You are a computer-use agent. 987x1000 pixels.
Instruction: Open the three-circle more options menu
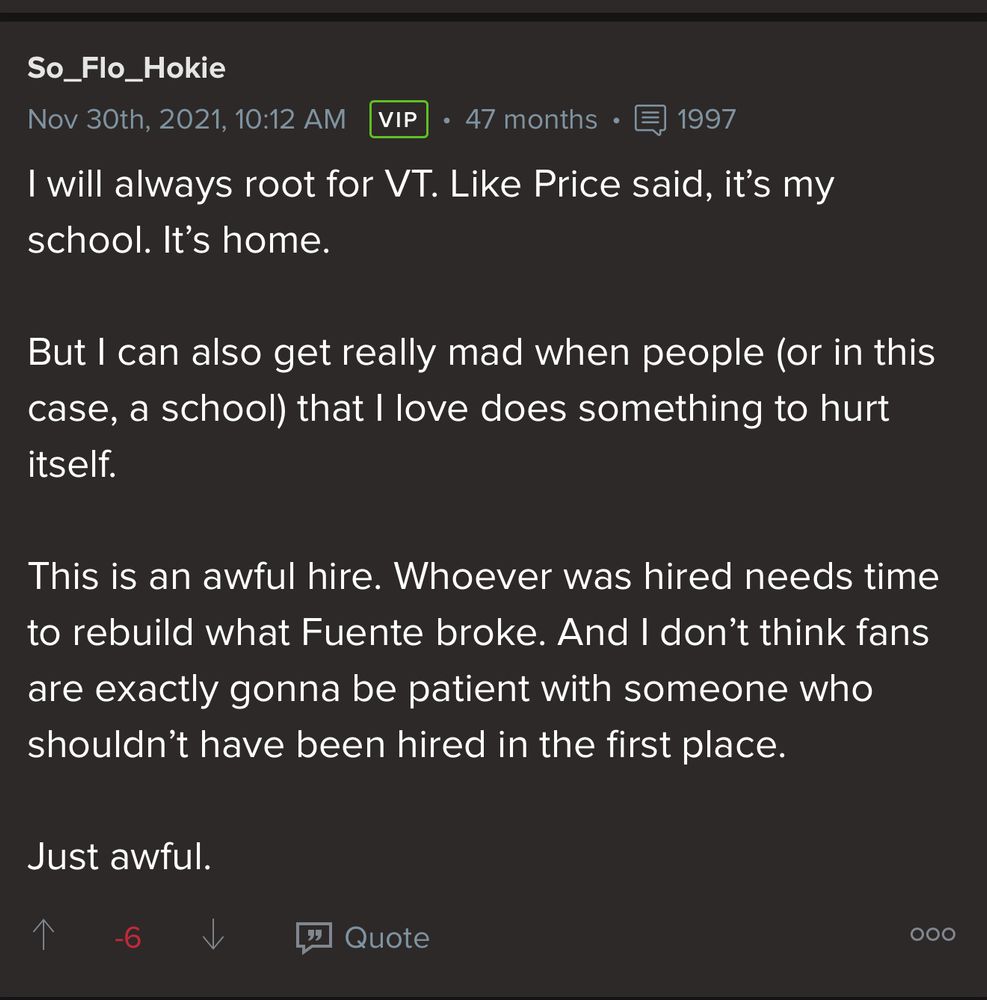[x=932, y=934]
